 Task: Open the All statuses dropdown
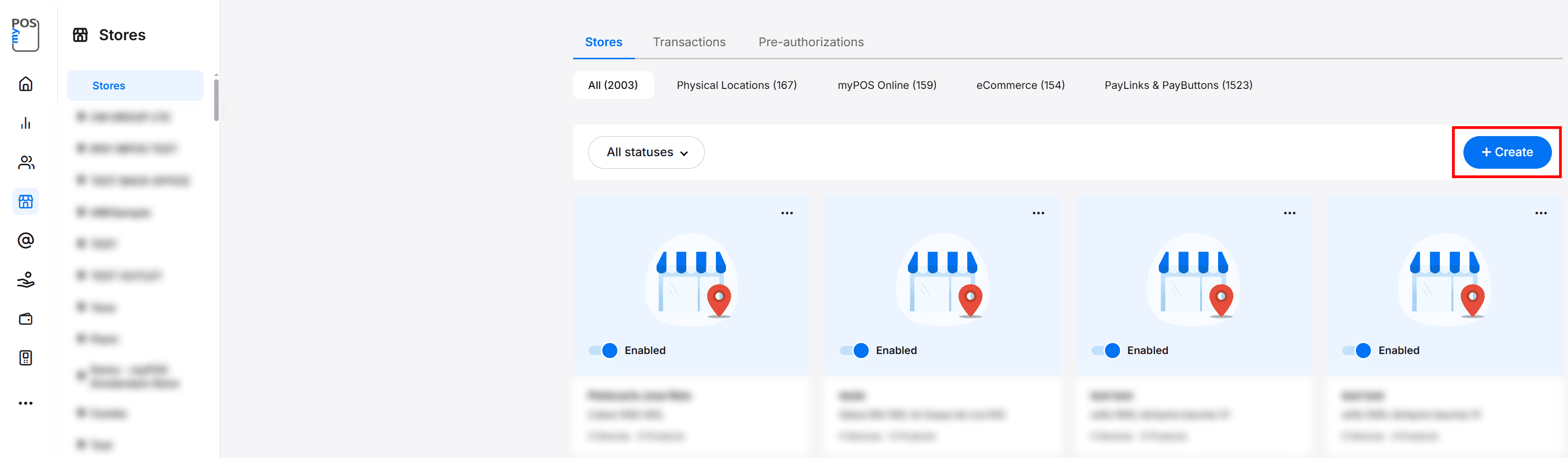click(x=646, y=152)
